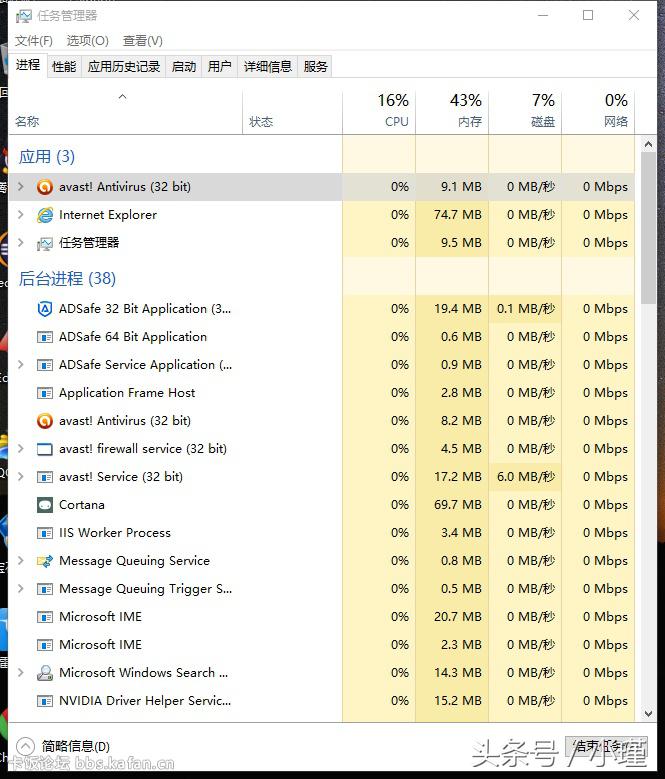The image size is (665, 779).
Task: Click the Message Queuing Service icon
Action: point(45,561)
